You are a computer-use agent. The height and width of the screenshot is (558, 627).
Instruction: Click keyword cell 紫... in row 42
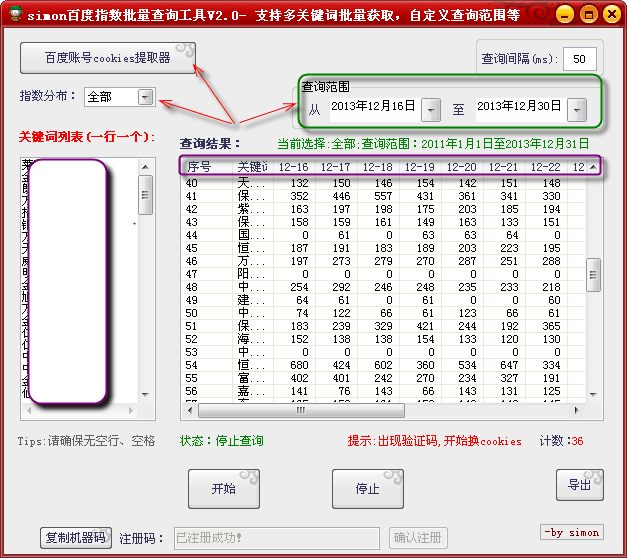pos(251,209)
